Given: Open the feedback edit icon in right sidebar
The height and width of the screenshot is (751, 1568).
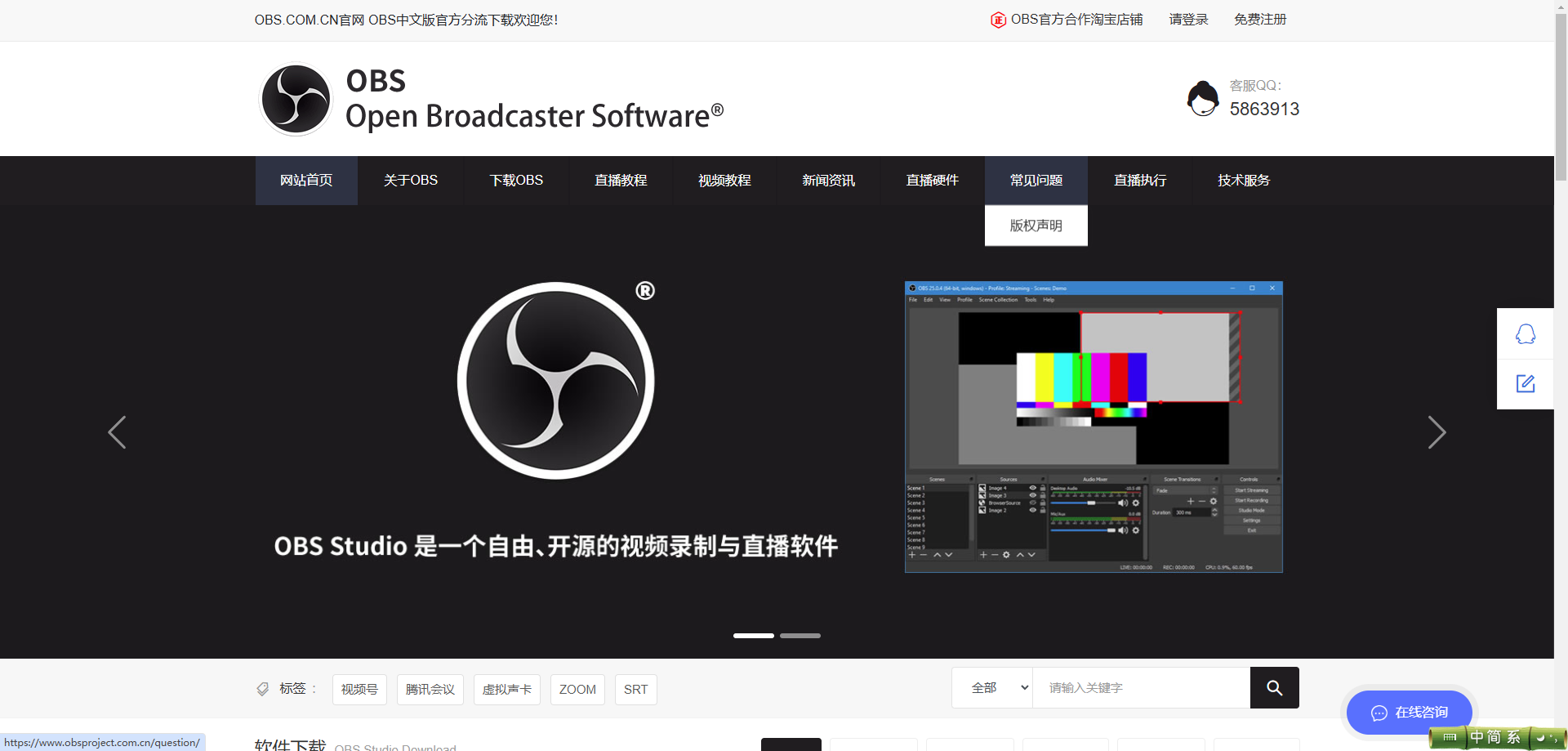Looking at the screenshot, I should [1526, 384].
